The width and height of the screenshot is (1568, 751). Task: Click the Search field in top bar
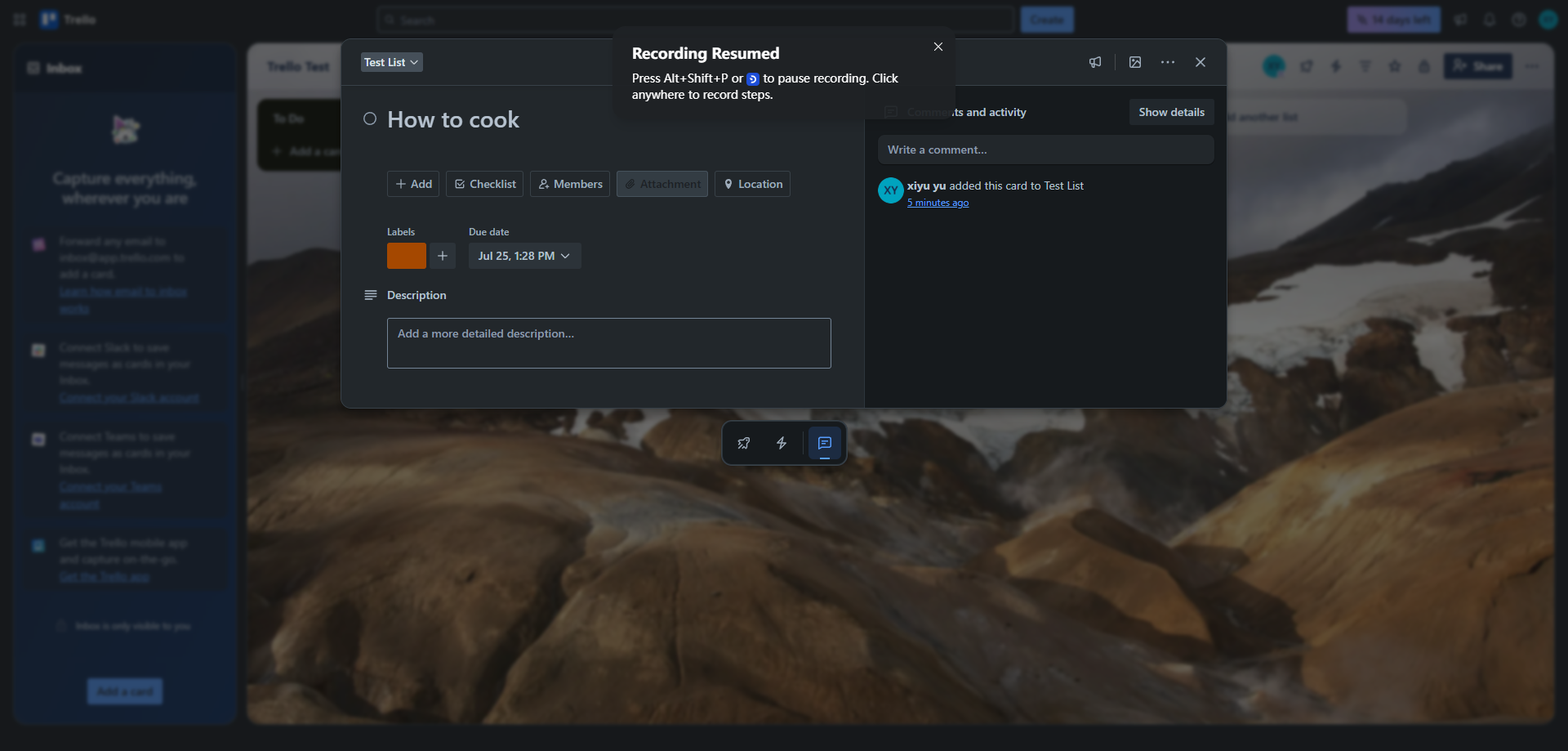[696, 20]
